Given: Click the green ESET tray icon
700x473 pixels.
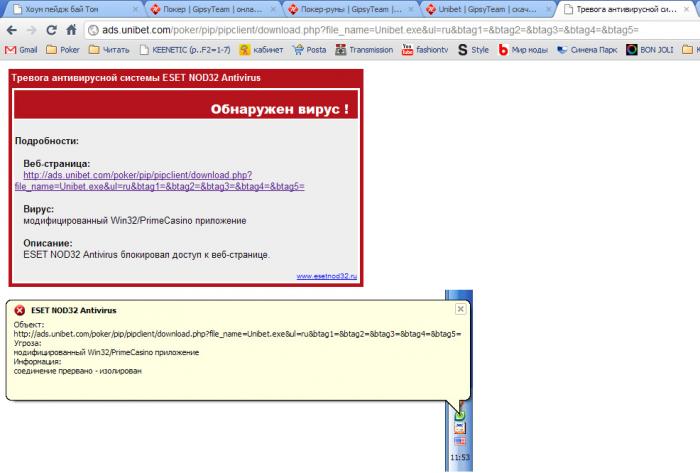Looking at the screenshot, I should pos(460,415).
